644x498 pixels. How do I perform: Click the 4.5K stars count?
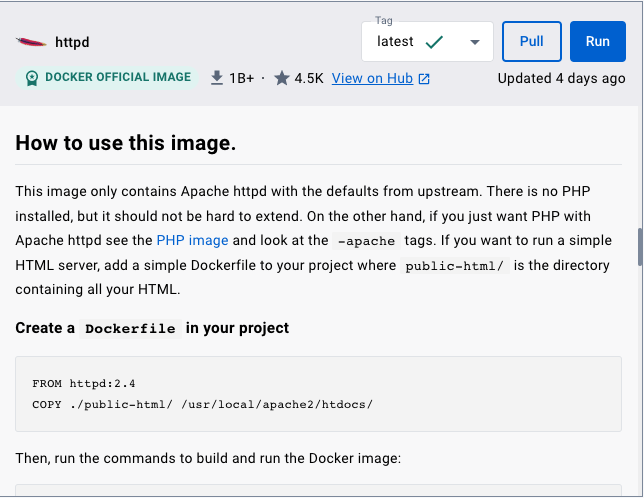pos(309,78)
